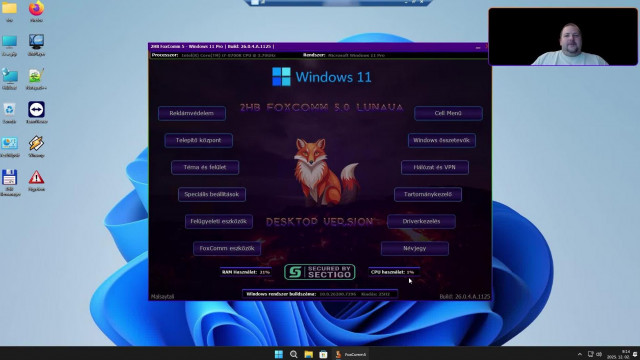Click the remote session bar at top
Viewport: 640px width, 360px height.
coord(338,2)
